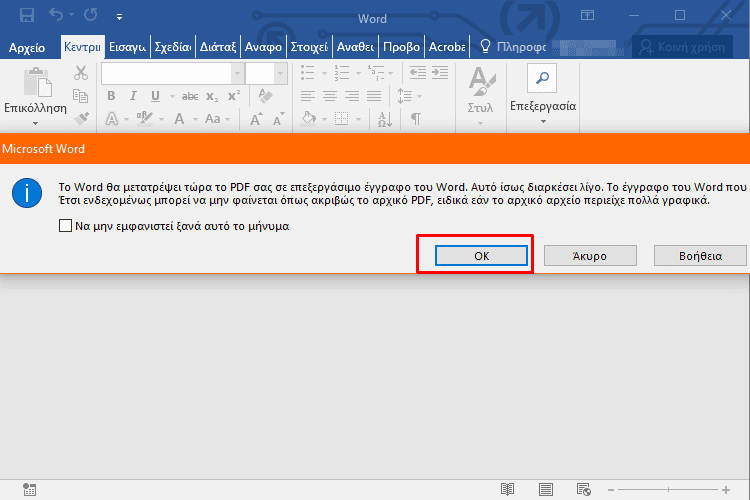This screenshot has height=500, width=750.
Task: Click the font name box
Action: click(x=166, y=74)
